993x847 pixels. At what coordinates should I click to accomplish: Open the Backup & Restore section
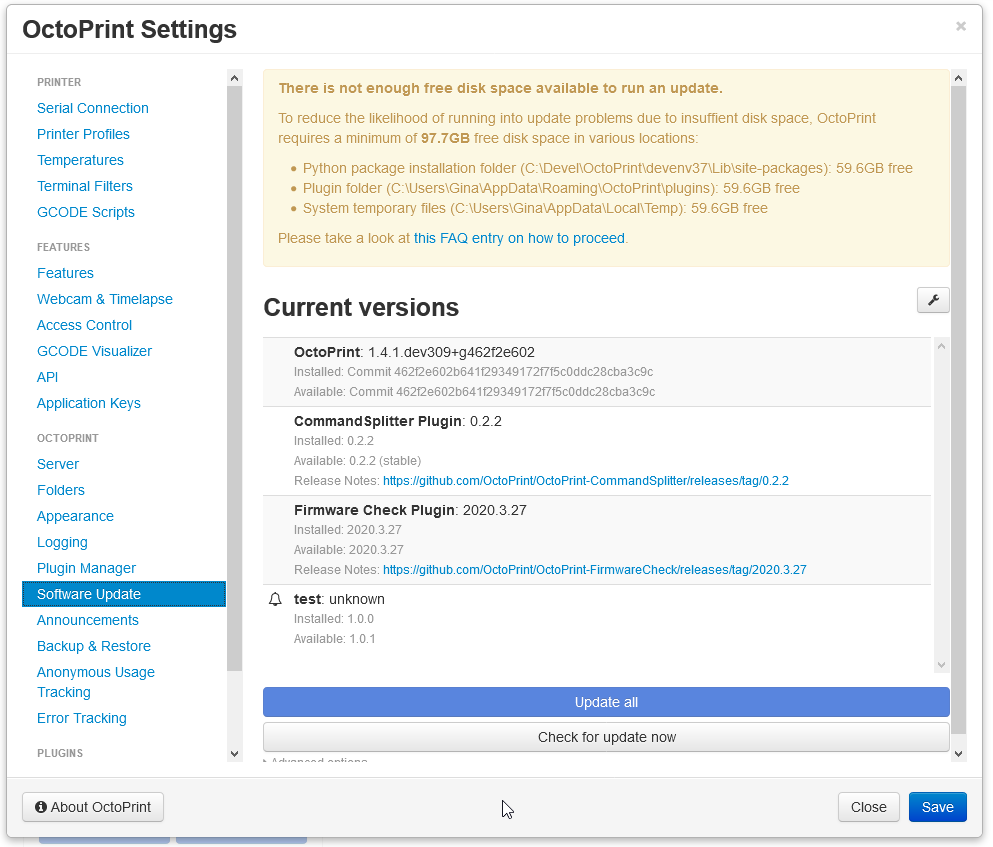pyautogui.click(x=93, y=646)
